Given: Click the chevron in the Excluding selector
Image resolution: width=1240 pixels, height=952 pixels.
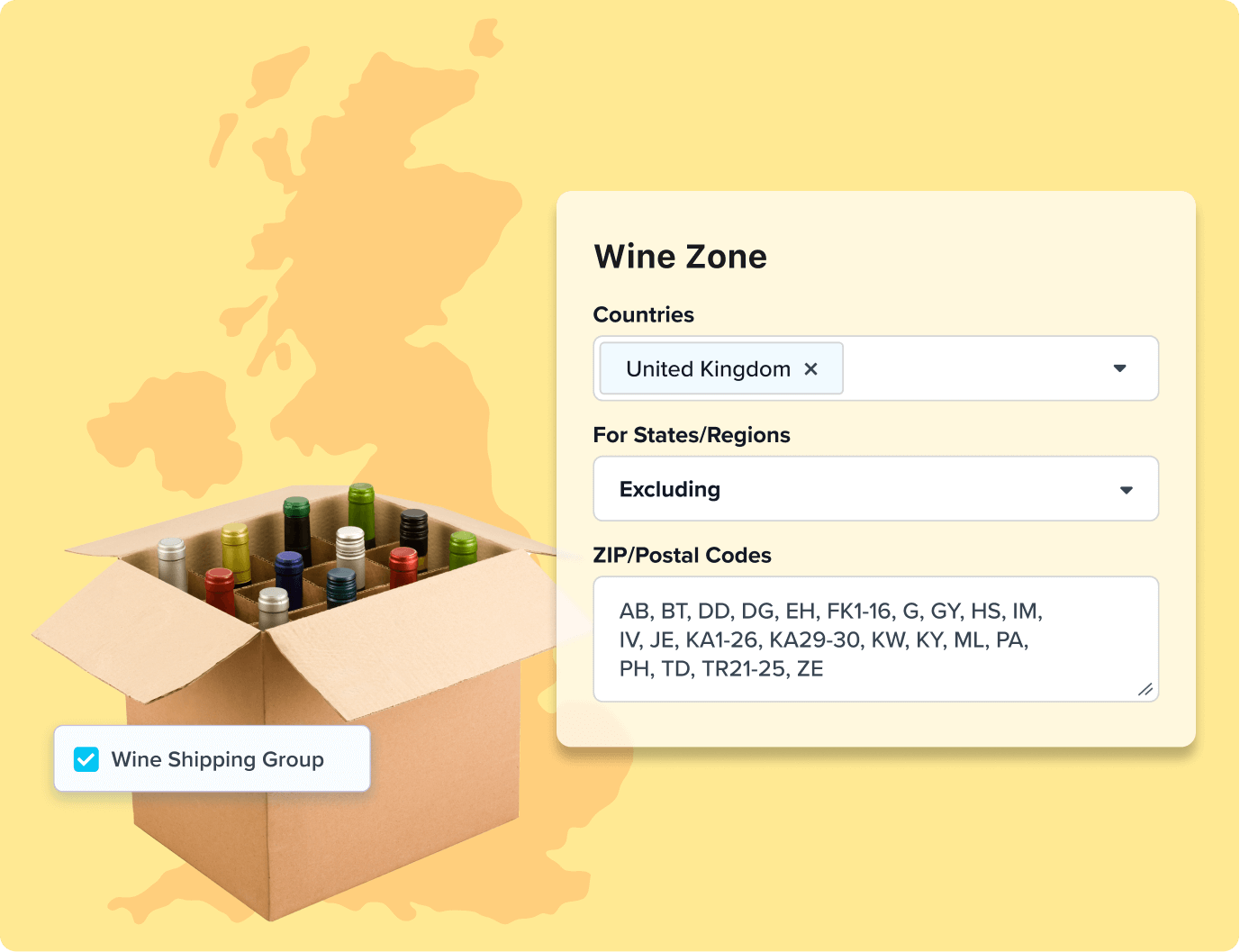Looking at the screenshot, I should point(1126,489).
